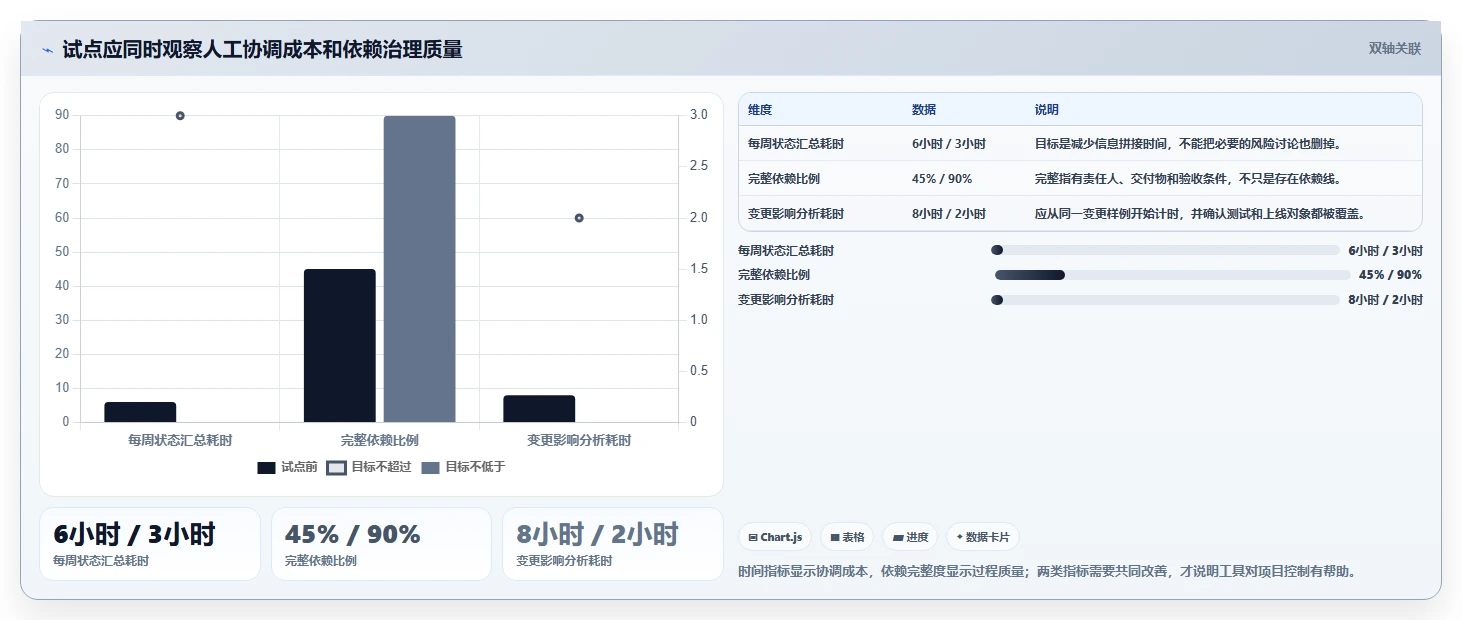Select the 维度 column header
1462x620 pixels.
coord(760,110)
